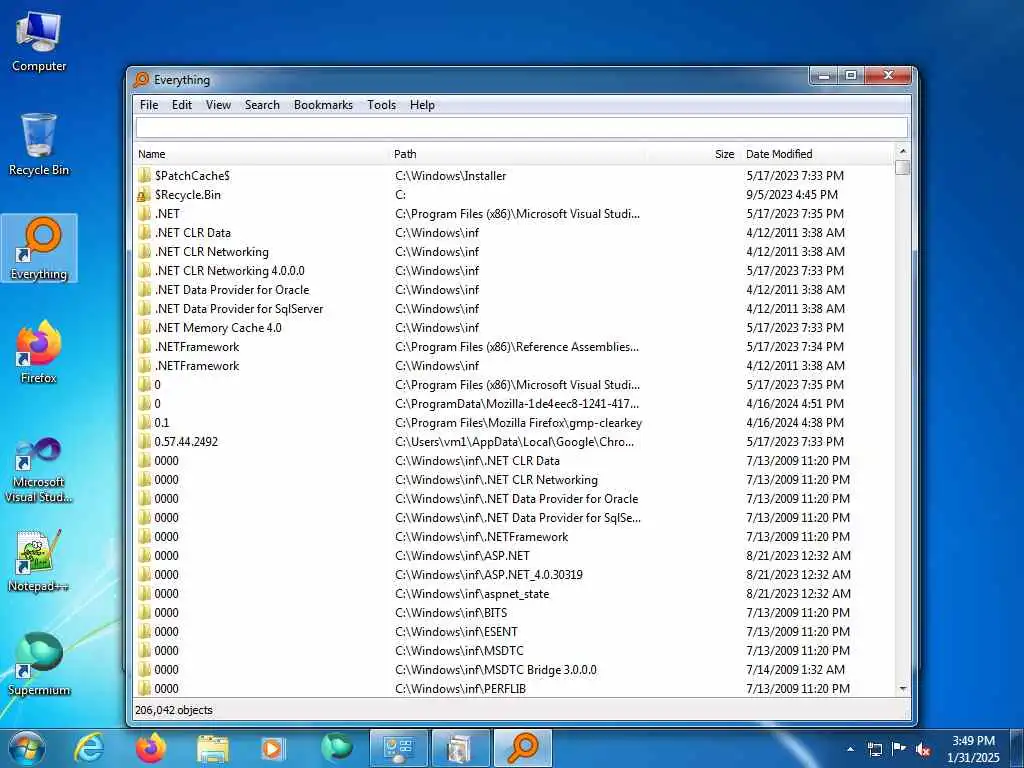This screenshot has height=768, width=1024.
Task: Open the taskbar clock showing 3:49 PM
Action: (x=973, y=749)
